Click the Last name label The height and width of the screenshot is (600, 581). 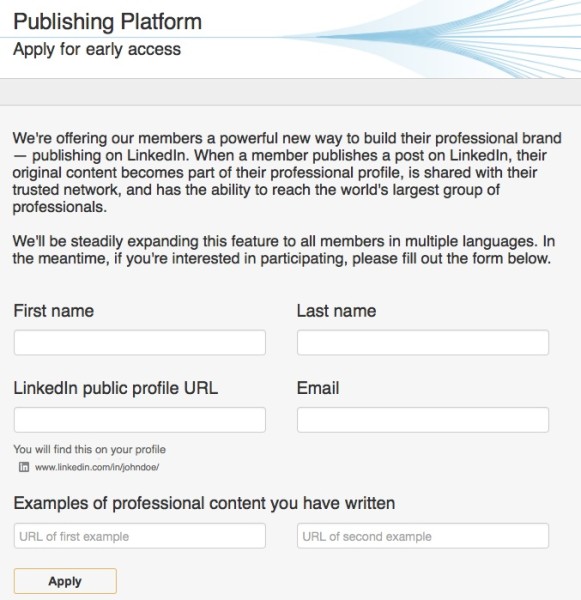click(x=336, y=311)
